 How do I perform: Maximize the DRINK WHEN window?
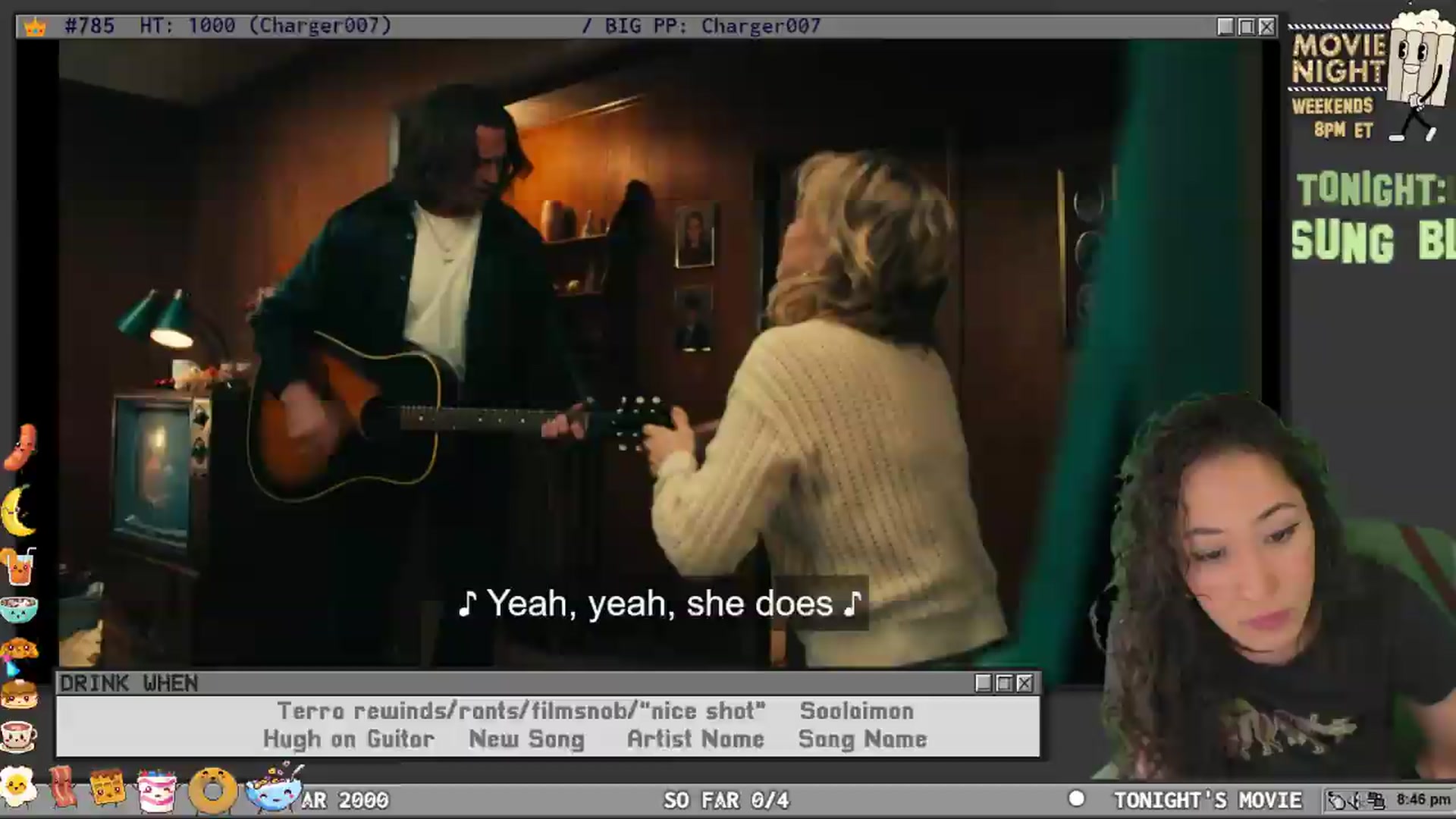point(1004,683)
